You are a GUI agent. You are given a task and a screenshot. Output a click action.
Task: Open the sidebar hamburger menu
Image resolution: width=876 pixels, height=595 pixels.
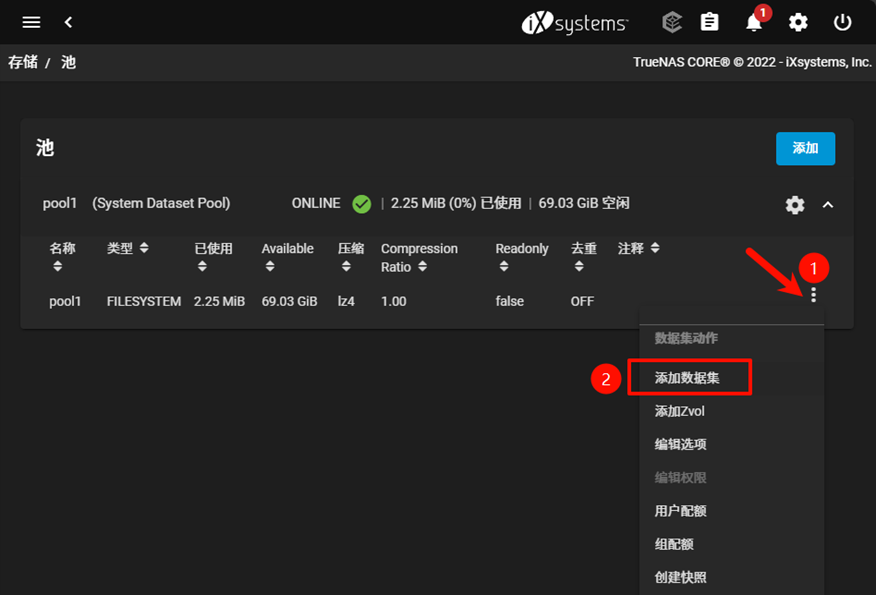point(30,22)
